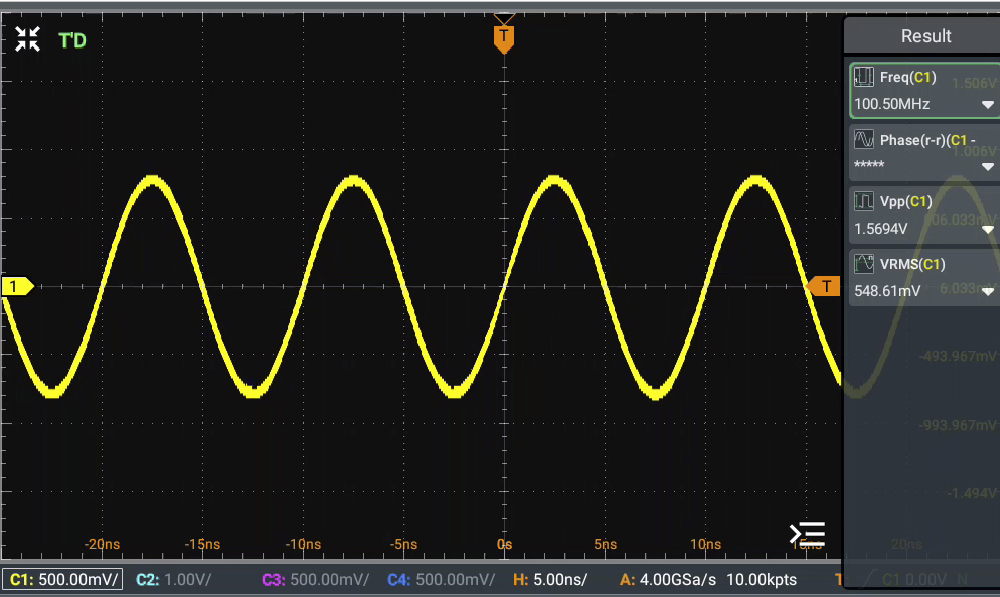The image size is (1000, 597).
Task: Click the collapse arrows icon in top-left corner
Action: [x=27, y=40]
